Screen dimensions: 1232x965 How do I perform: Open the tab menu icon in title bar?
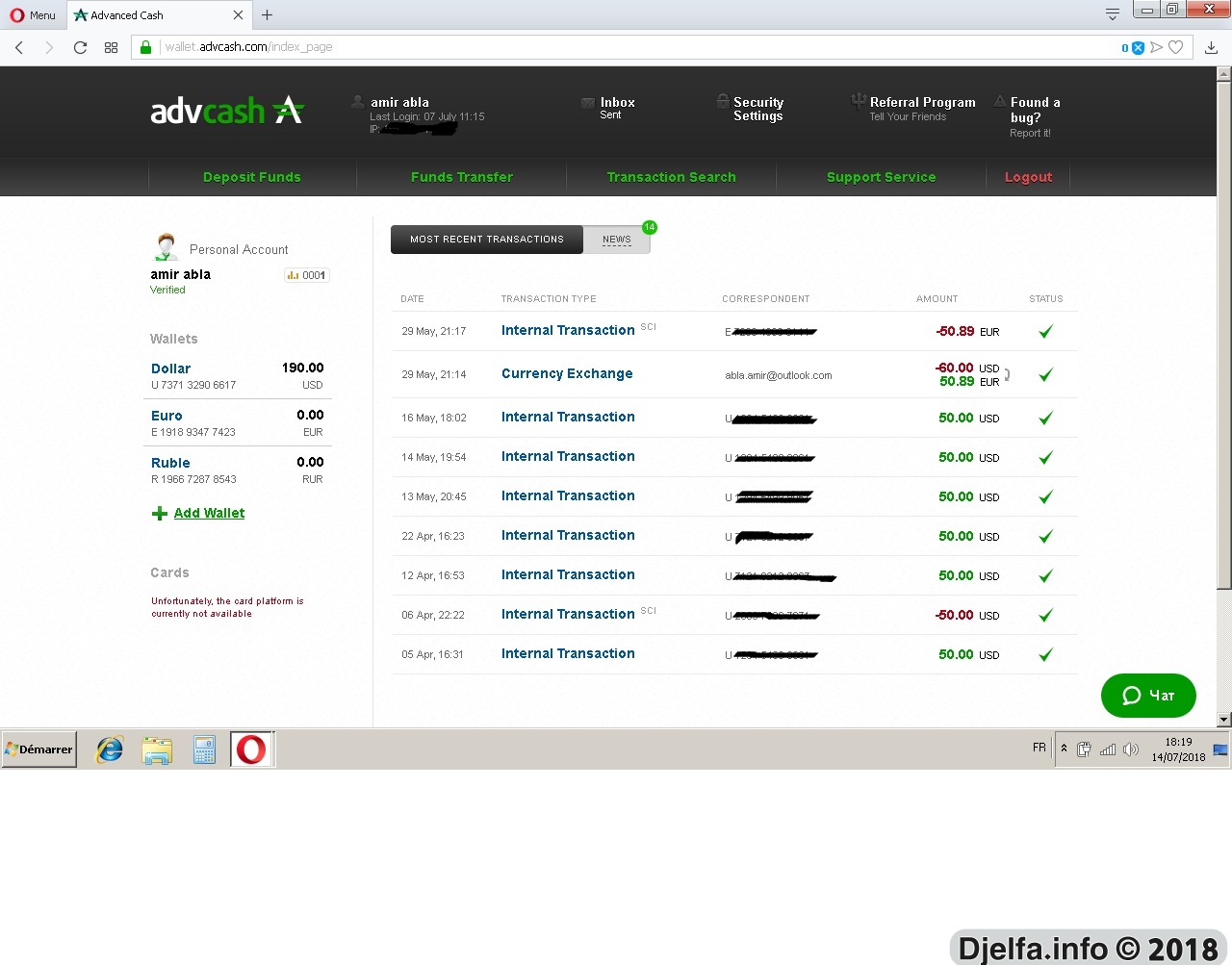(1112, 13)
